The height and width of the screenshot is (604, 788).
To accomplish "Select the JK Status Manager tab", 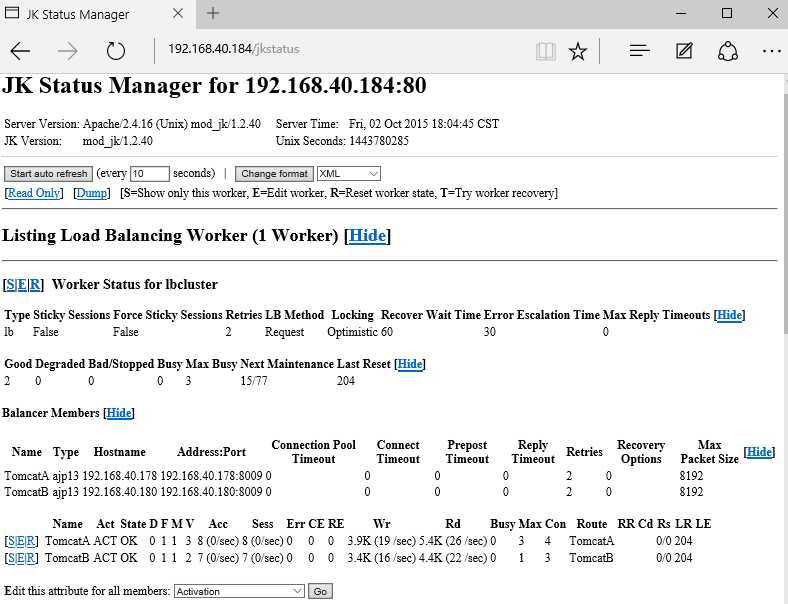I will pyautogui.click(x=98, y=14).
